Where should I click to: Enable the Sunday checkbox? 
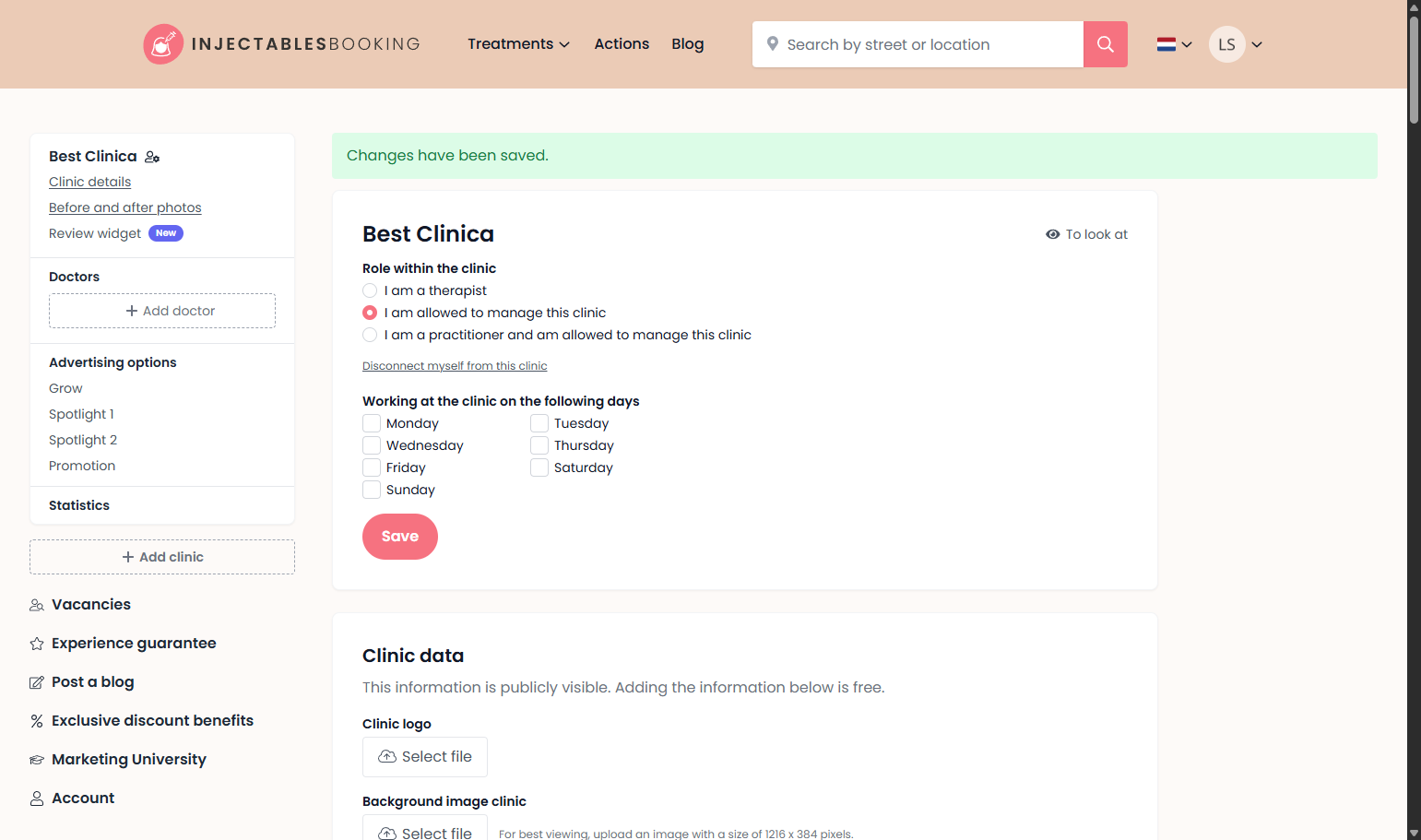[x=372, y=490]
